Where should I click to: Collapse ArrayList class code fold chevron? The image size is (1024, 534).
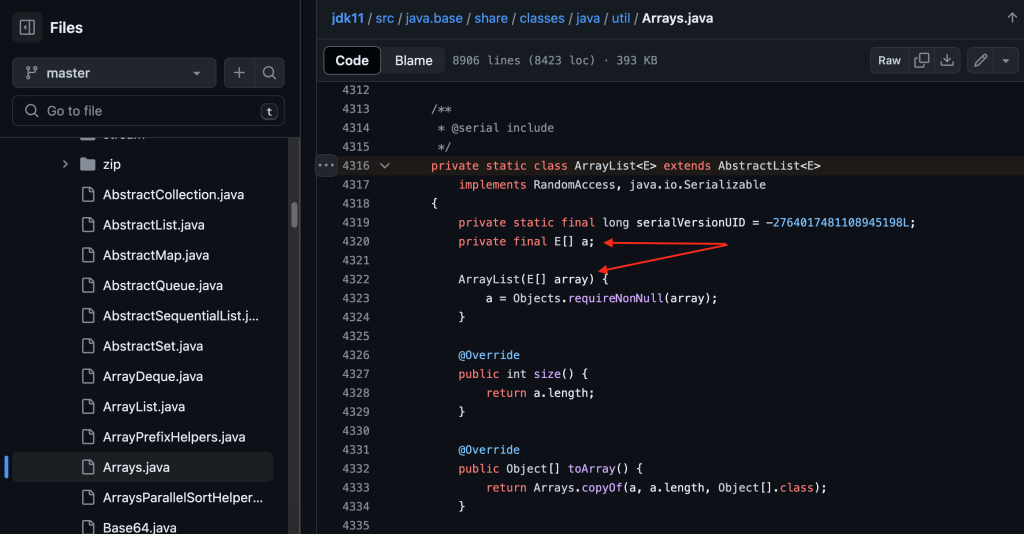(385, 166)
